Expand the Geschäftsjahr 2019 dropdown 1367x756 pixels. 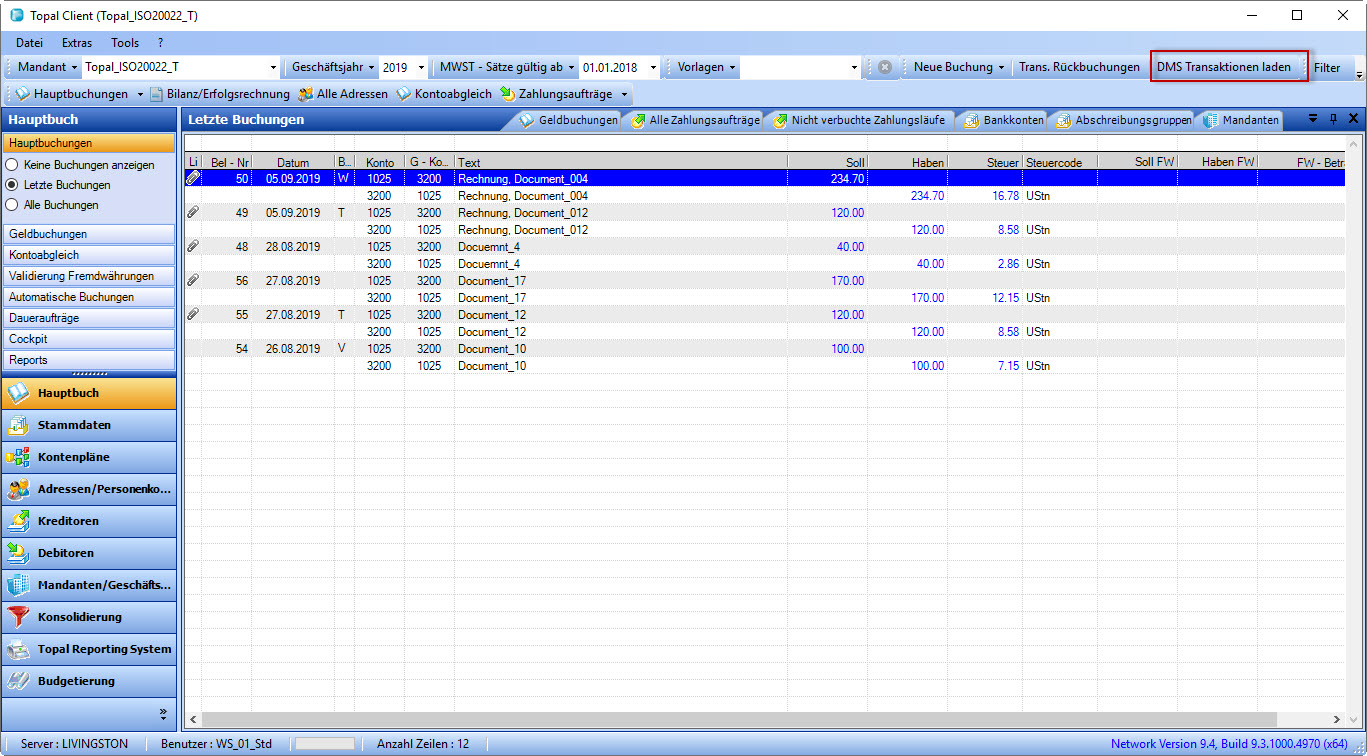(x=421, y=67)
